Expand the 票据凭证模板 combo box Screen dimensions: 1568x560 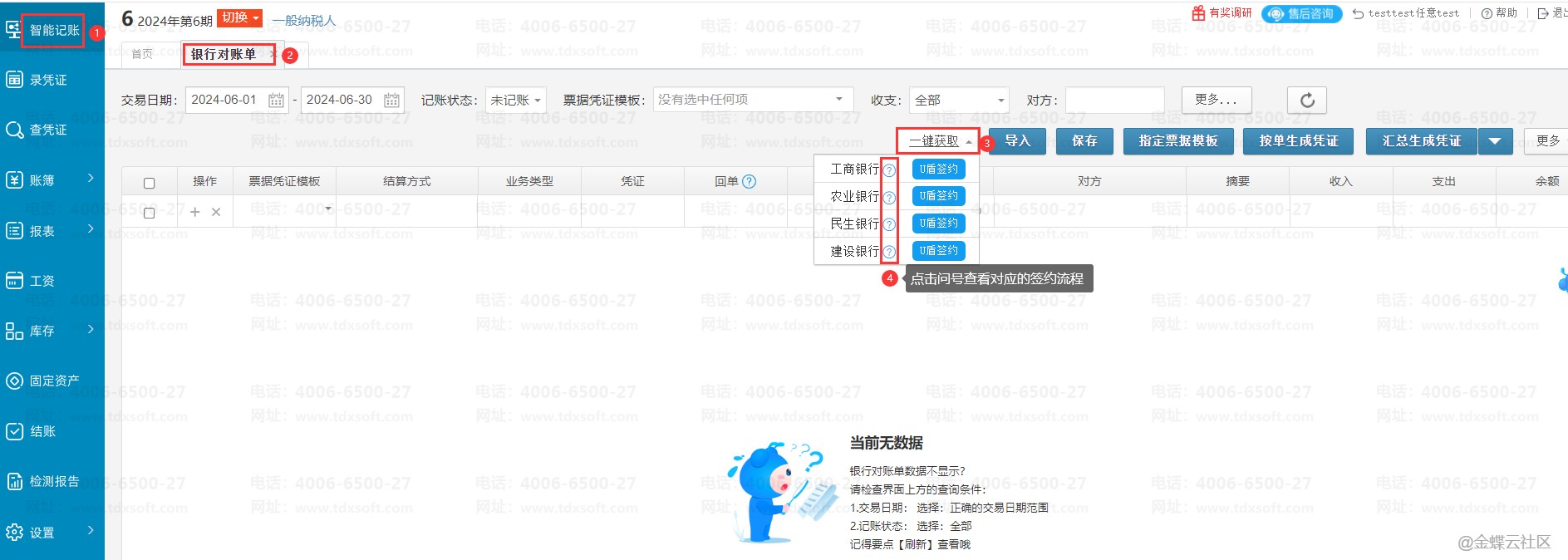click(753, 100)
